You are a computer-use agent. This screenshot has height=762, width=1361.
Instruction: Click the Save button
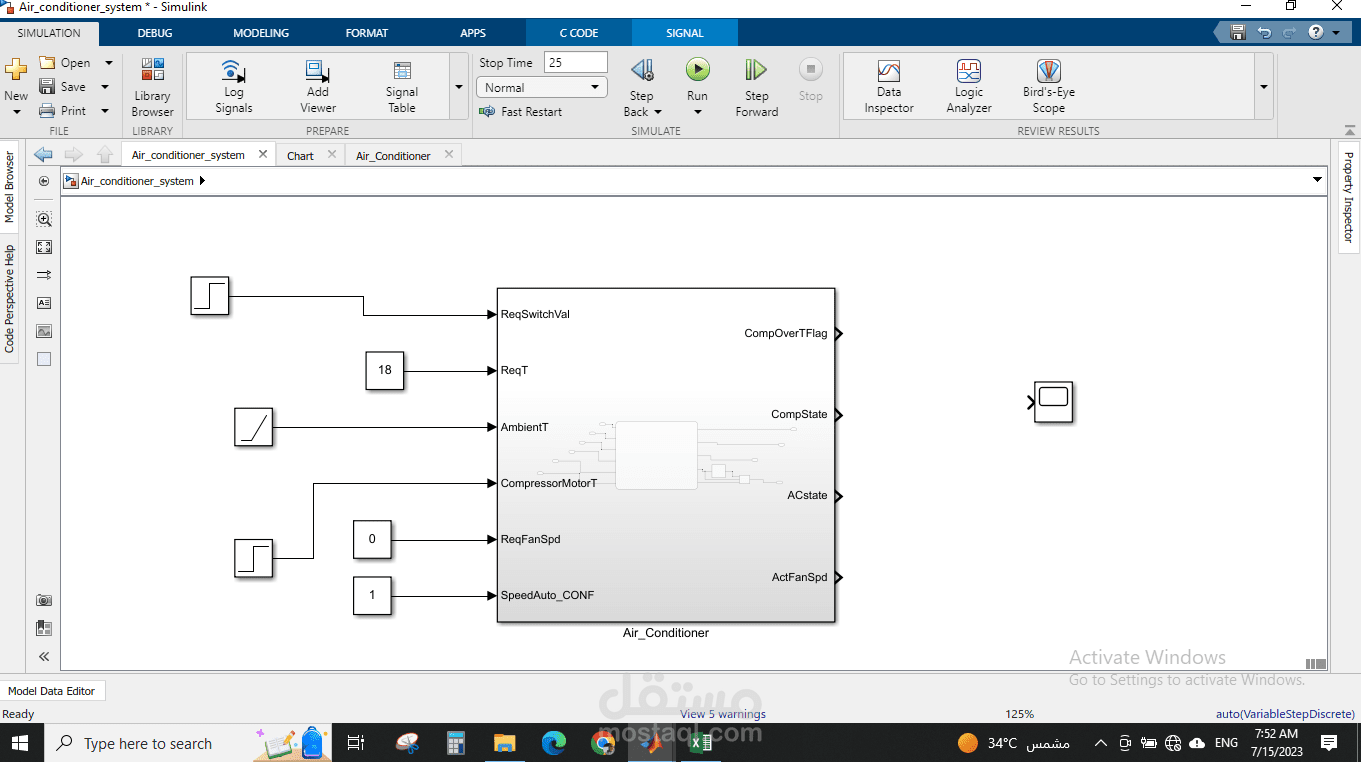63,87
